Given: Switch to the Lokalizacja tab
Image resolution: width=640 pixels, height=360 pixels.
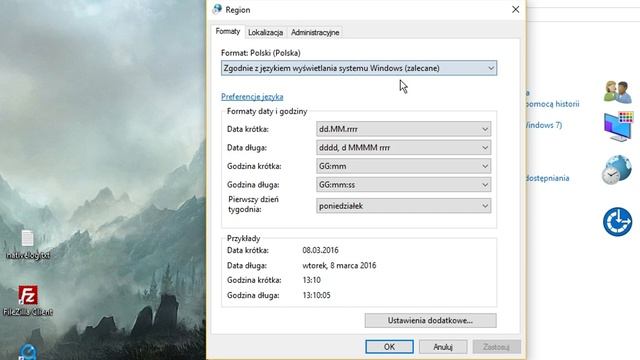Looking at the screenshot, I should pos(265,32).
